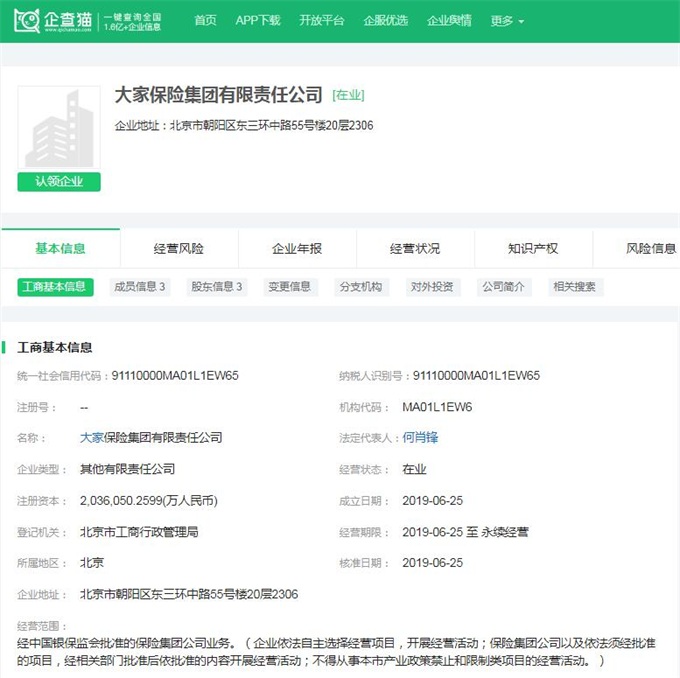The image size is (680, 678).
Task: Open the 分支机构 sub-tab
Action: [x=361, y=287]
